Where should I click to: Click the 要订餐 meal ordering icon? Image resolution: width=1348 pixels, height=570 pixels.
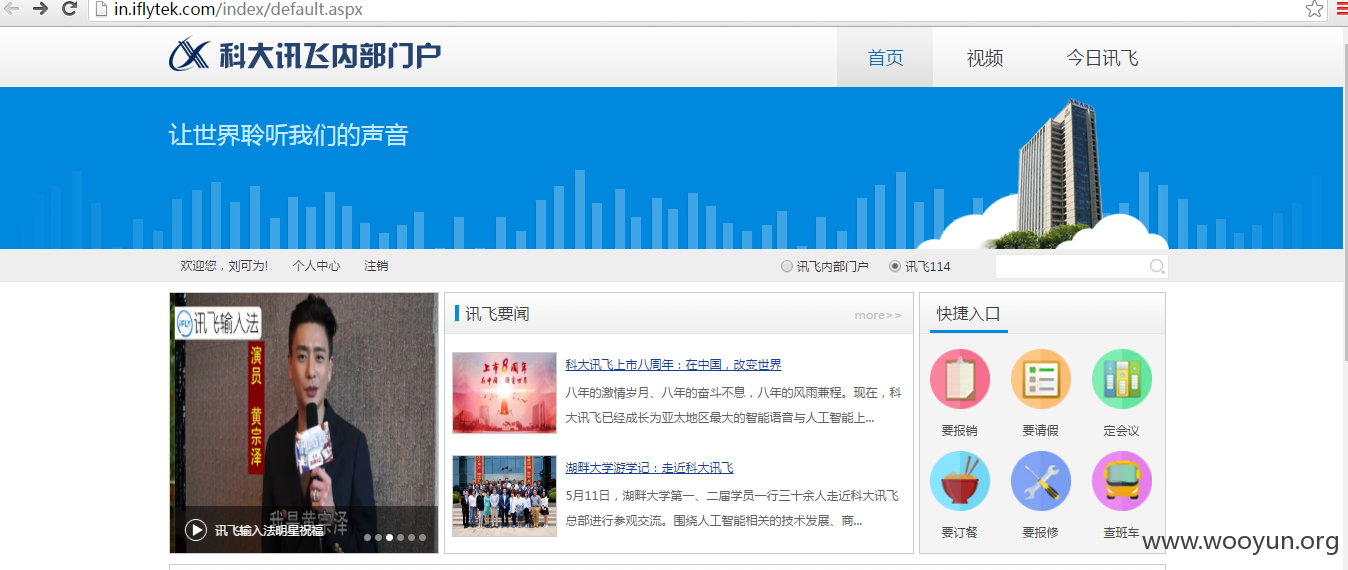(x=959, y=481)
